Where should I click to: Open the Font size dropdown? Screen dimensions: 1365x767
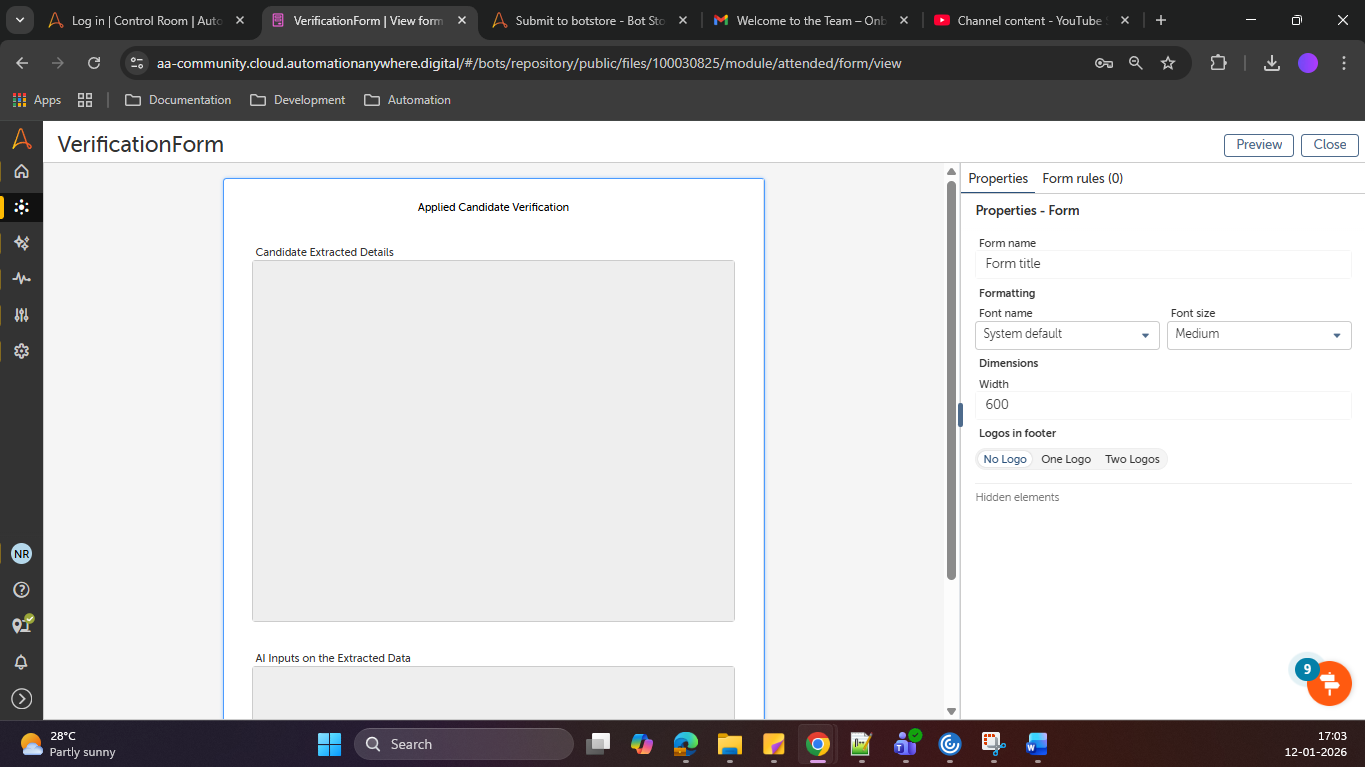[1258, 335]
